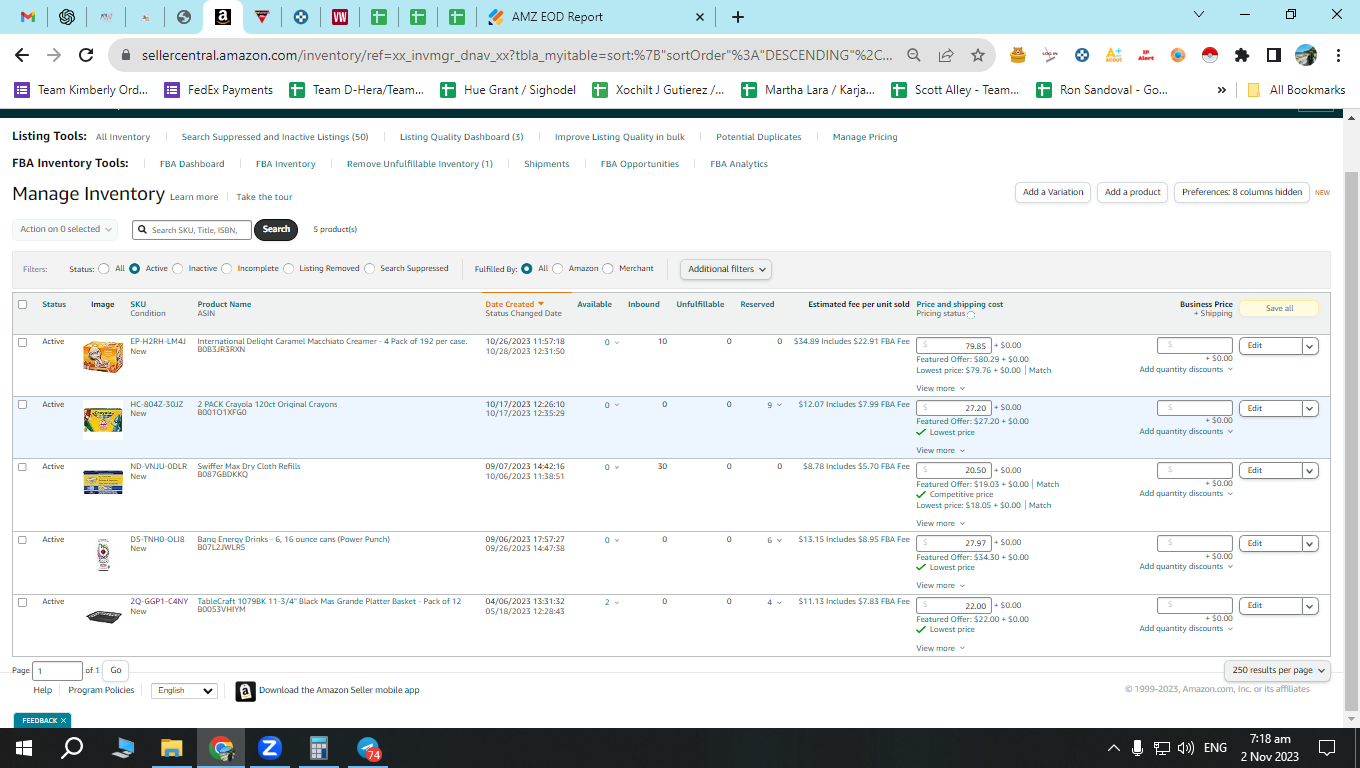Open Preferences: 8 columns hidden
Screen dimensions: 1360x768
pyautogui.click(x=1242, y=192)
